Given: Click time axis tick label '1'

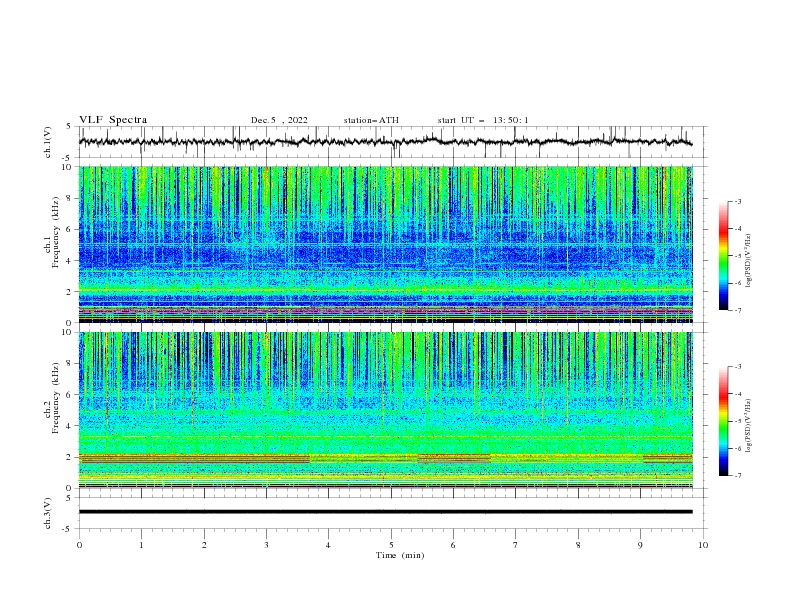Looking at the screenshot, I should pos(141,545).
